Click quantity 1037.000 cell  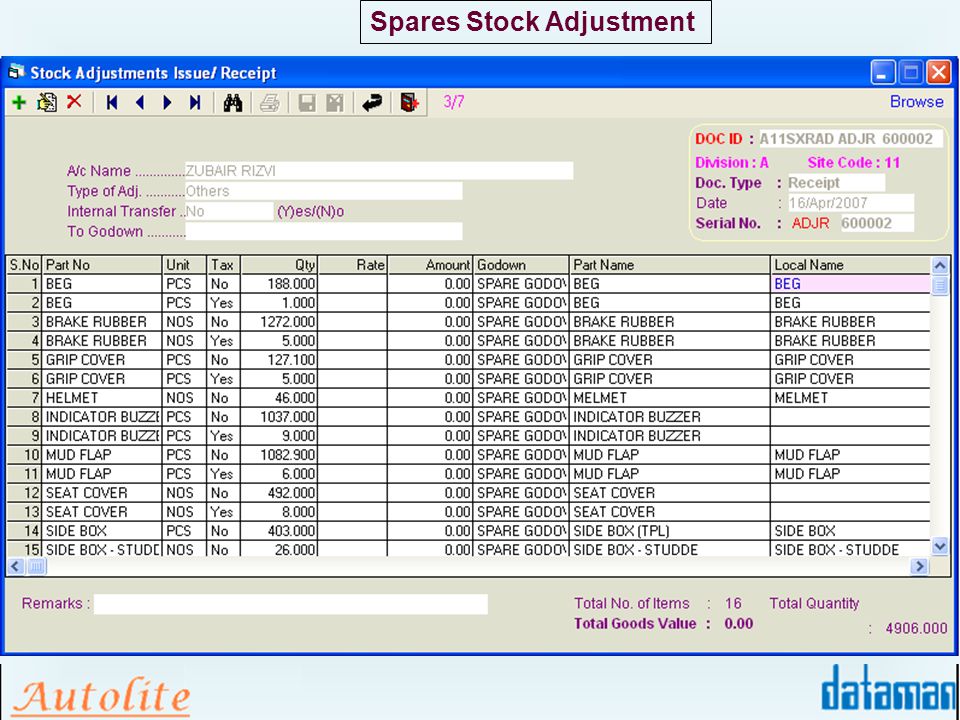pos(279,417)
